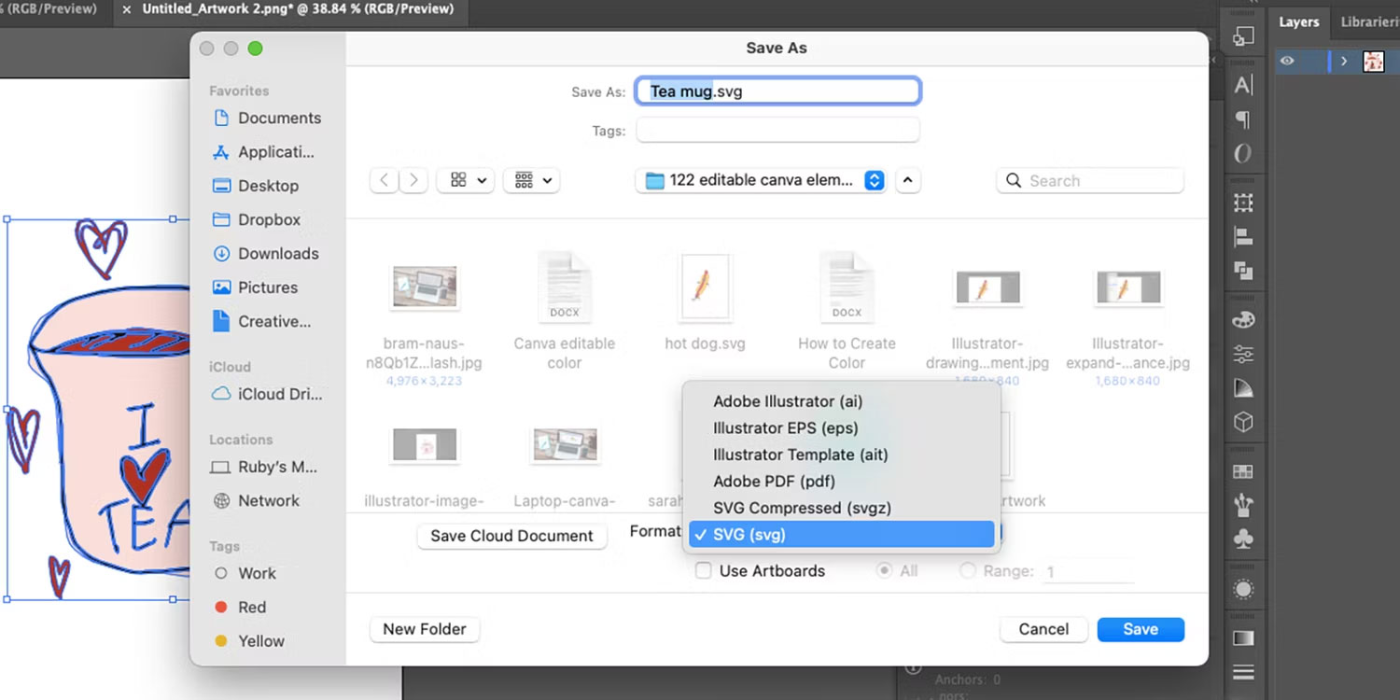Image resolution: width=1400 pixels, height=700 pixels.
Task: Click the Save button
Action: click(x=1140, y=629)
